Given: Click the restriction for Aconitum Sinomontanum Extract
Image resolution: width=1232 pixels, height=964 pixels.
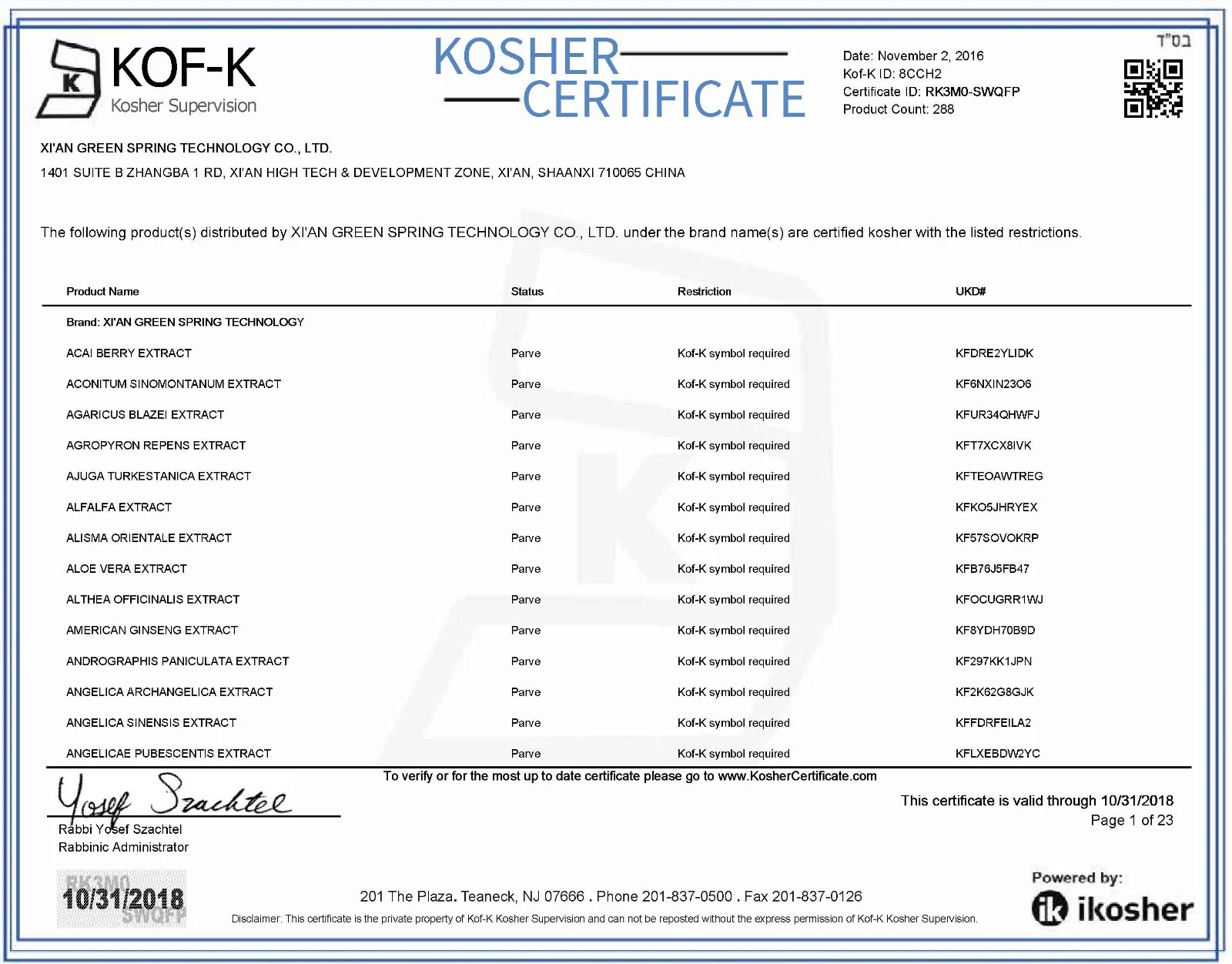Looking at the screenshot, I should [x=733, y=383].
